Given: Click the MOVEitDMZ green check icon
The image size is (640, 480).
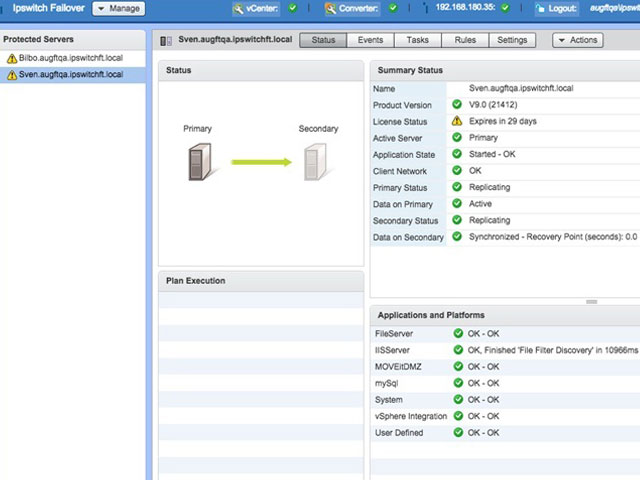Looking at the screenshot, I should click(x=458, y=366).
